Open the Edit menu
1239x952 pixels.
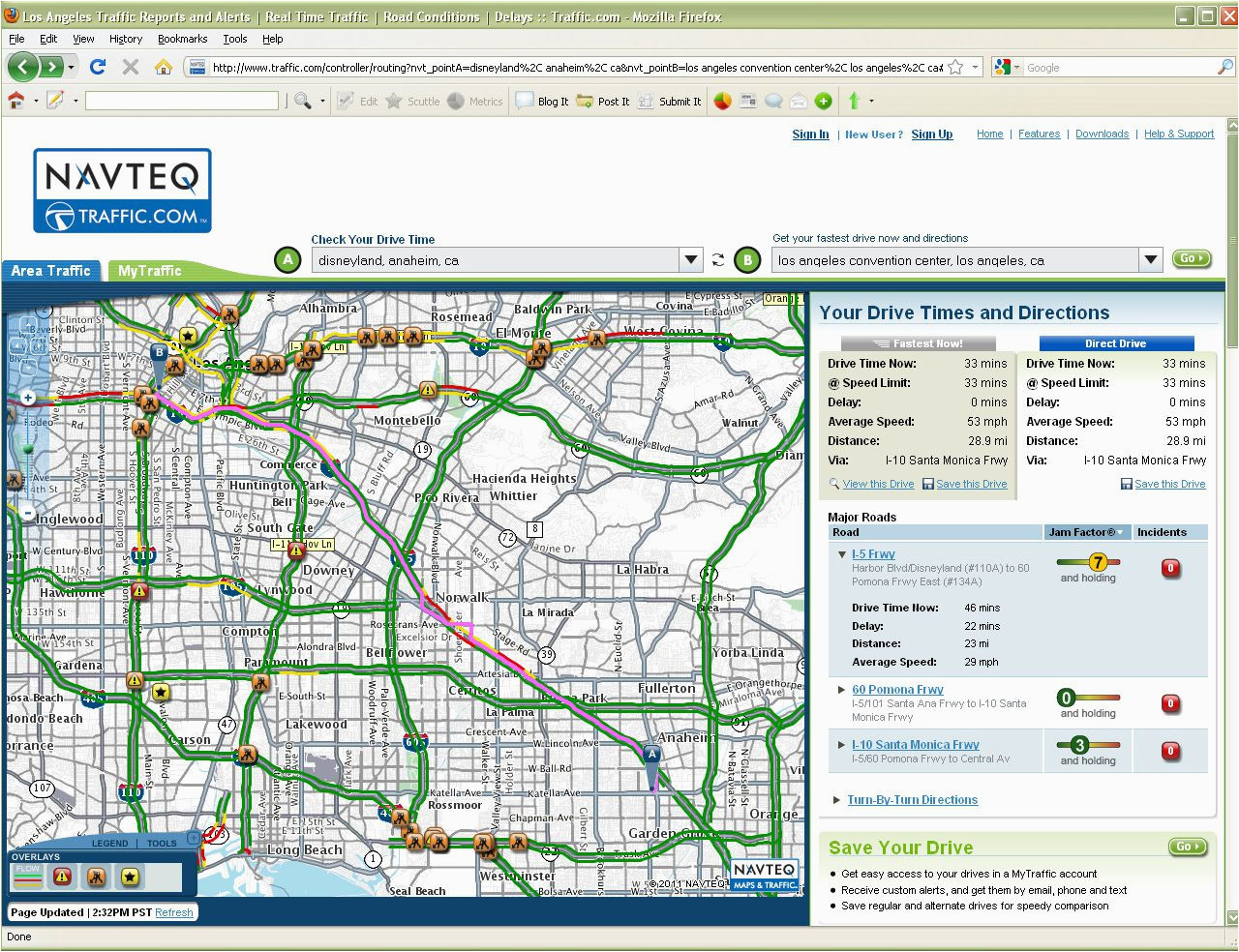(48, 39)
